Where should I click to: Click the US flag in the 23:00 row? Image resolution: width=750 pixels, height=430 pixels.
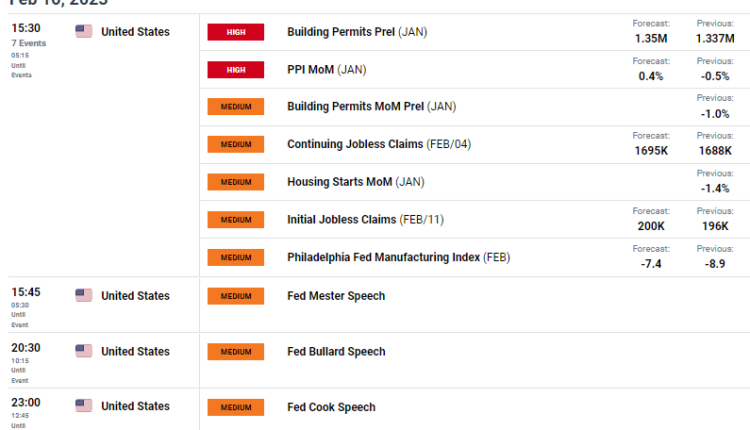click(x=84, y=407)
